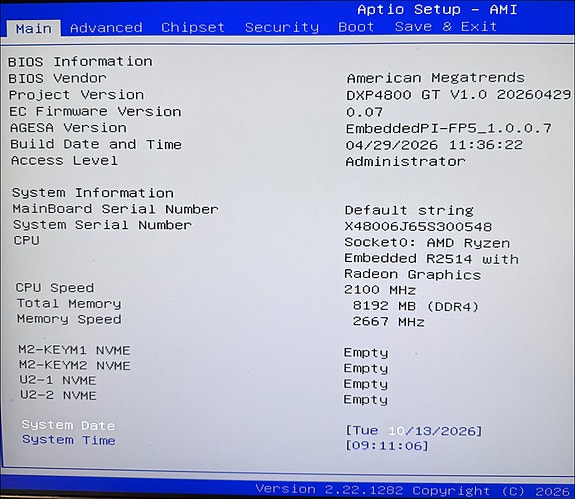The width and height of the screenshot is (575, 499).
Task: Click Empty value for U2-2 NVME
Action: [366, 399]
